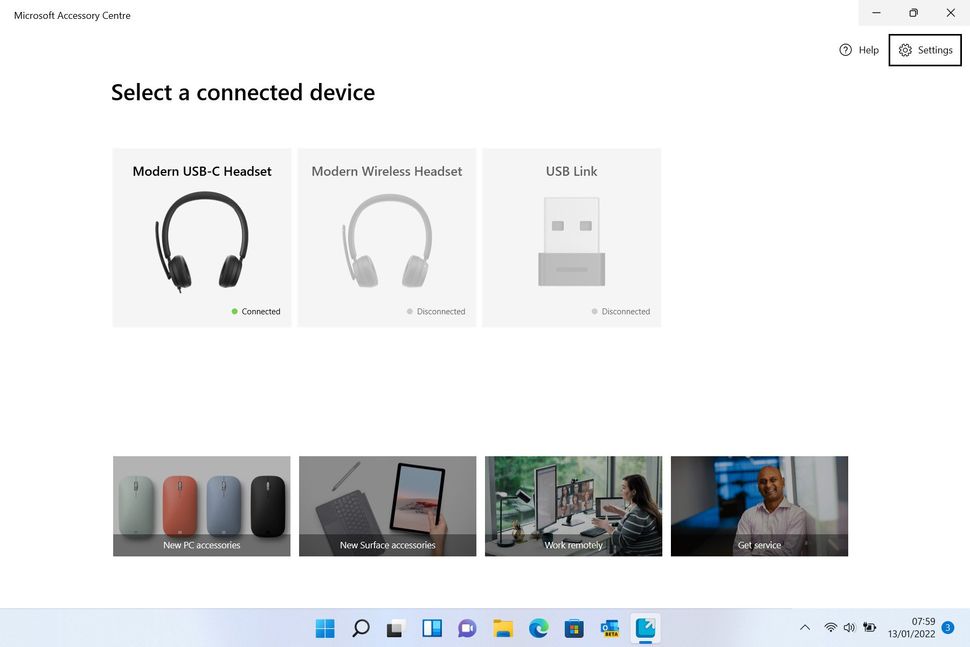
Task: Open the New PC accessories banner
Action: point(201,505)
